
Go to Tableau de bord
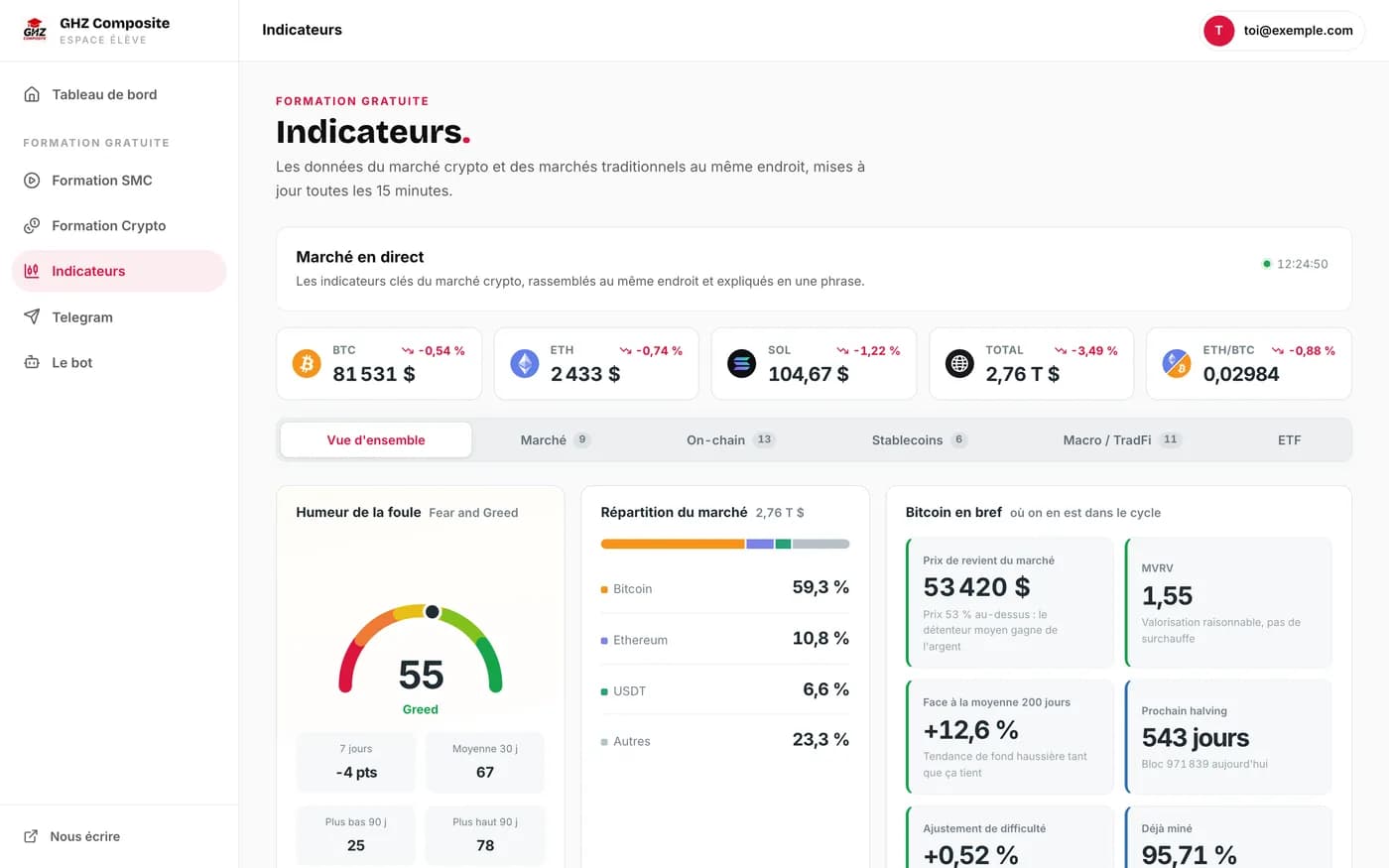119,94
